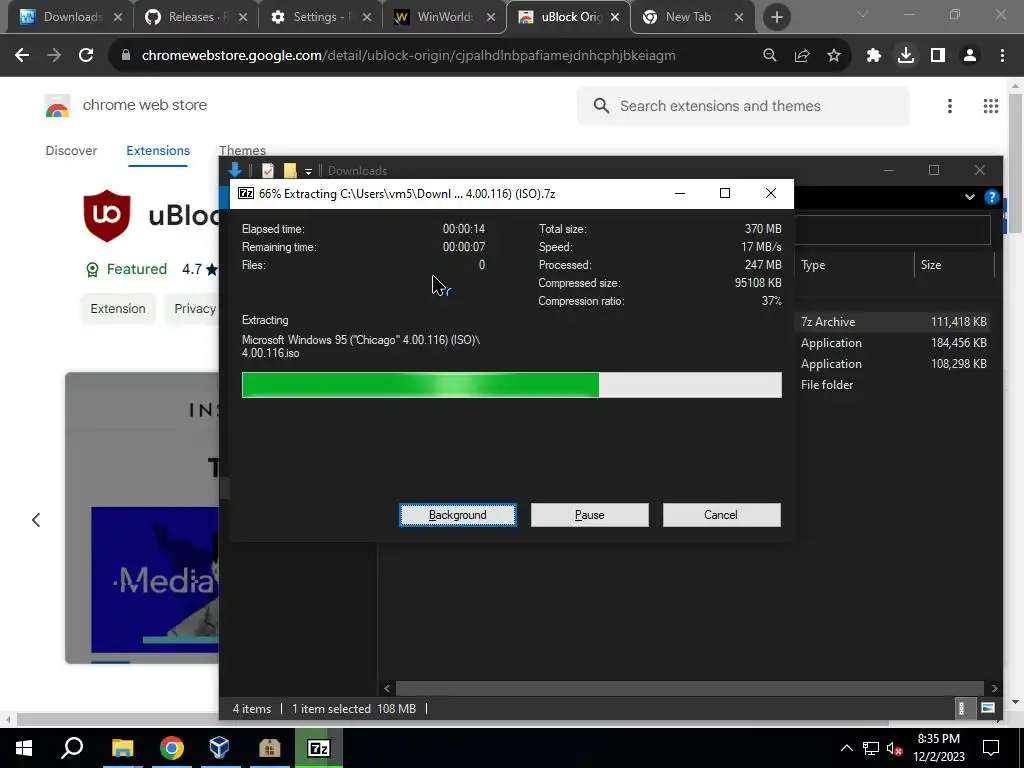Click the Privacy category chip
Screen dimensions: 1024x768
[193, 309]
